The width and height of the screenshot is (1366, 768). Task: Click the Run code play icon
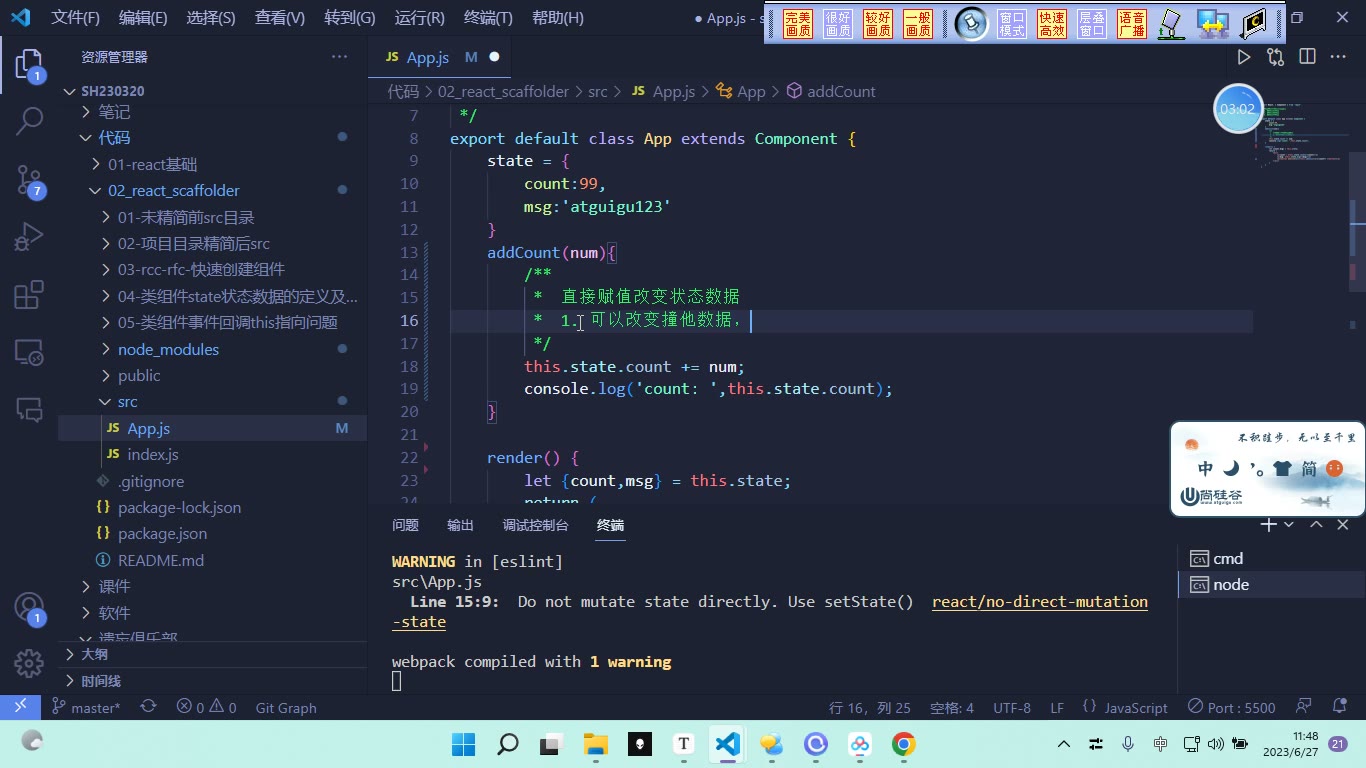click(1244, 57)
